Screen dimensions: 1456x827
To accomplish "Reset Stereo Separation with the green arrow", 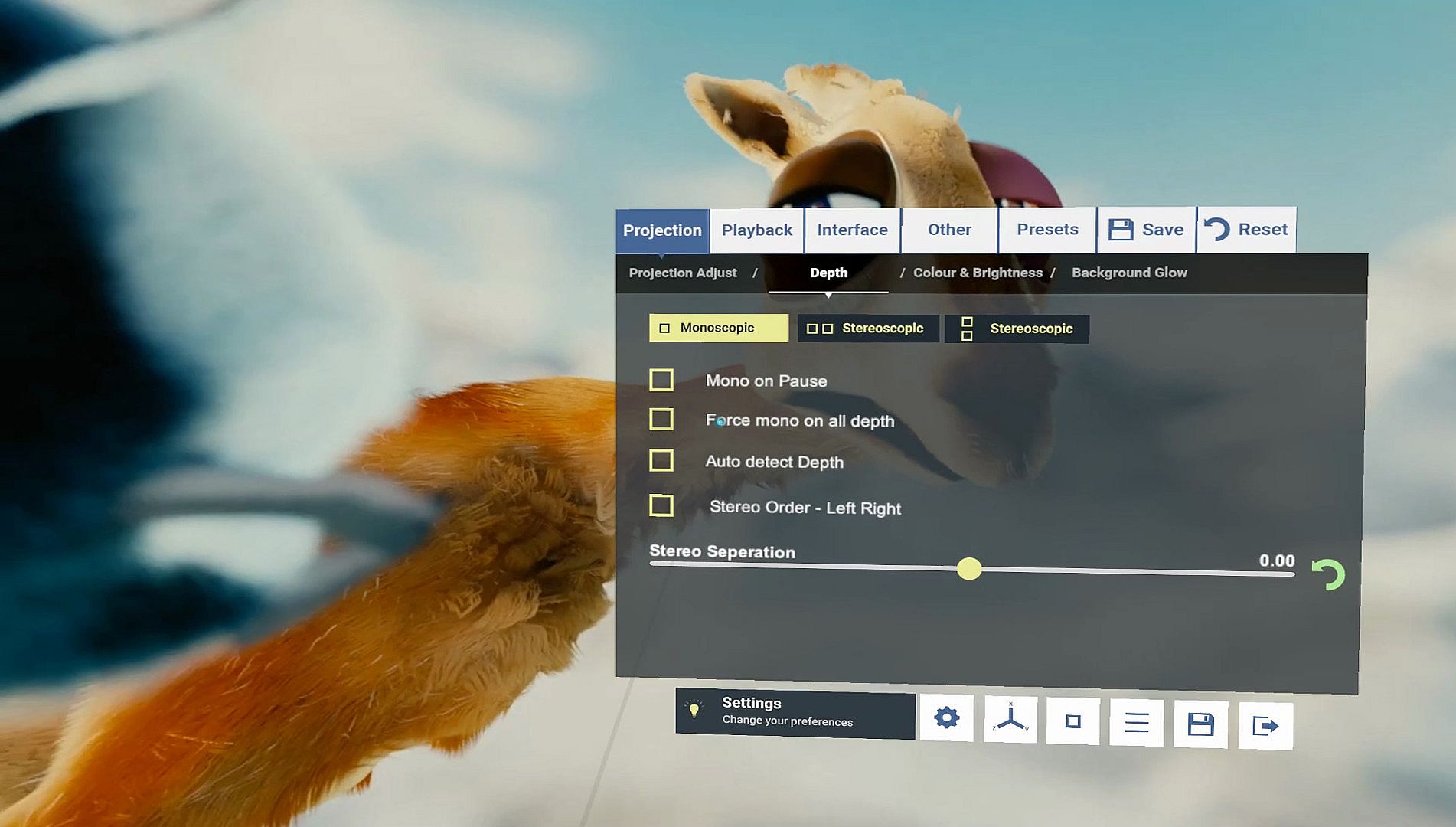I will 1328,574.
